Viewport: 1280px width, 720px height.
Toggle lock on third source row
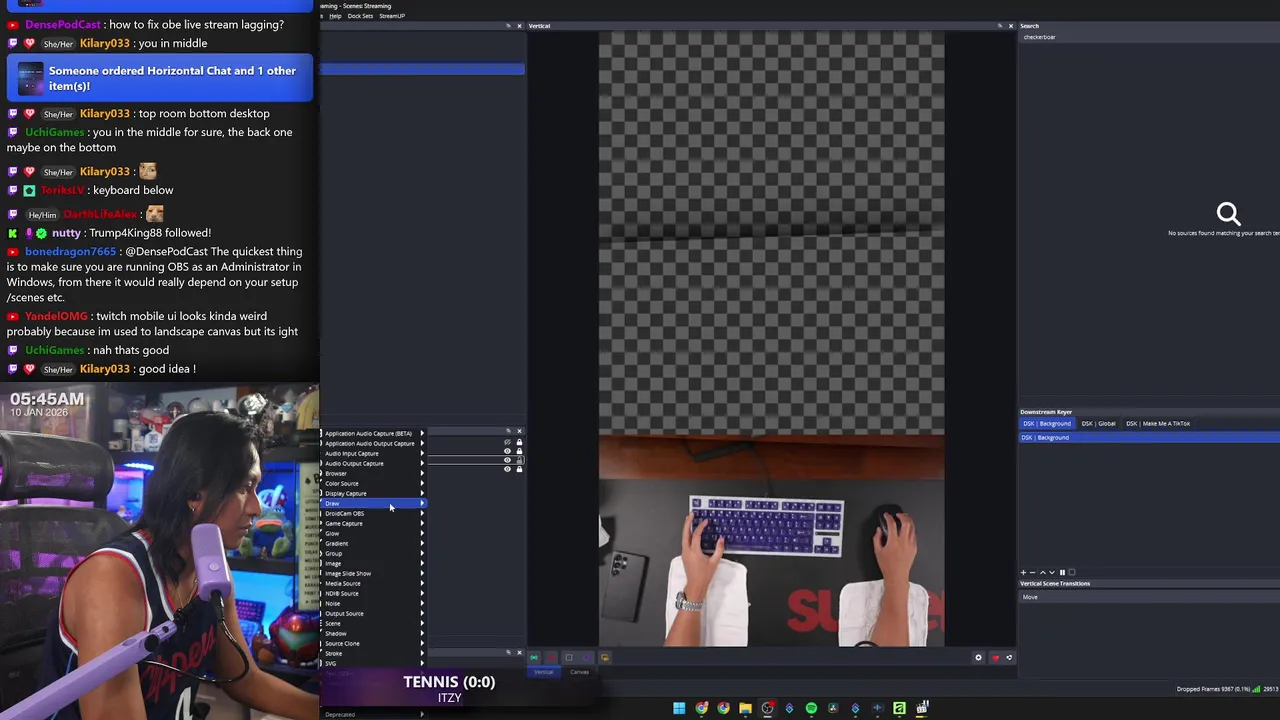click(x=519, y=460)
